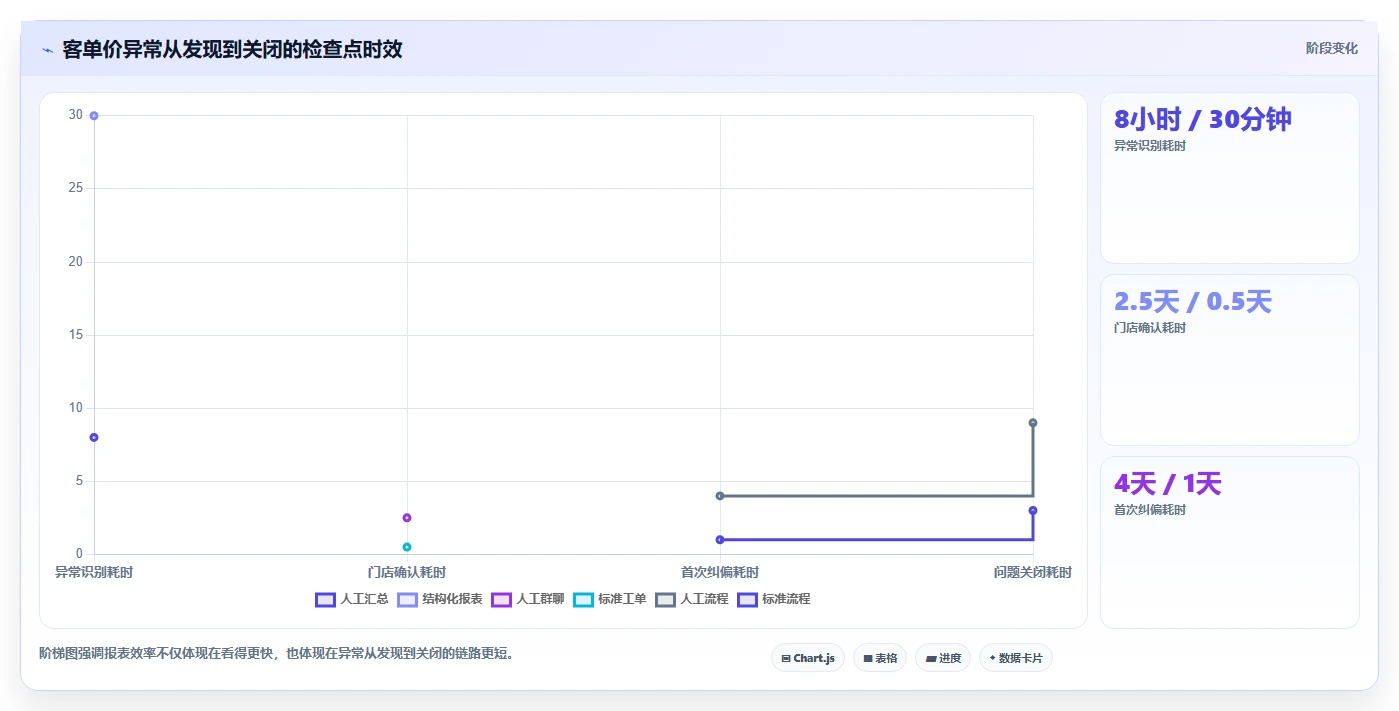Select the data point at value 30
The width and height of the screenshot is (1399, 711).
click(x=94, y=116)
